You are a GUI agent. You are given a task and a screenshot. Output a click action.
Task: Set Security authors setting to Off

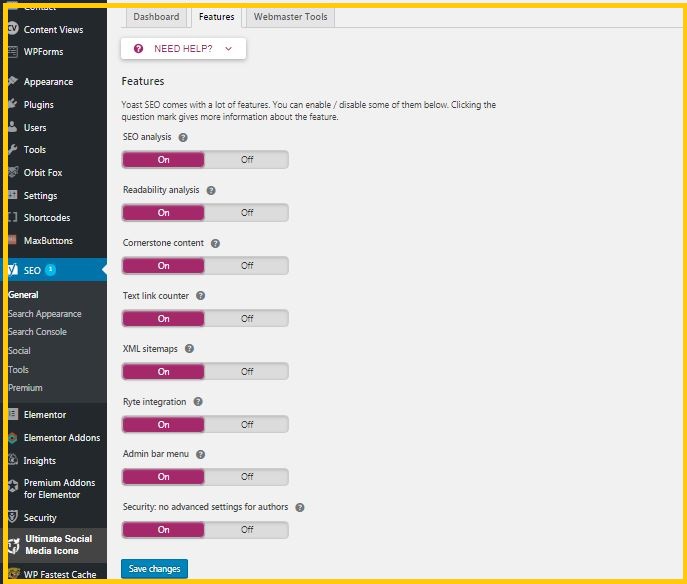click(x=247, y=530)
